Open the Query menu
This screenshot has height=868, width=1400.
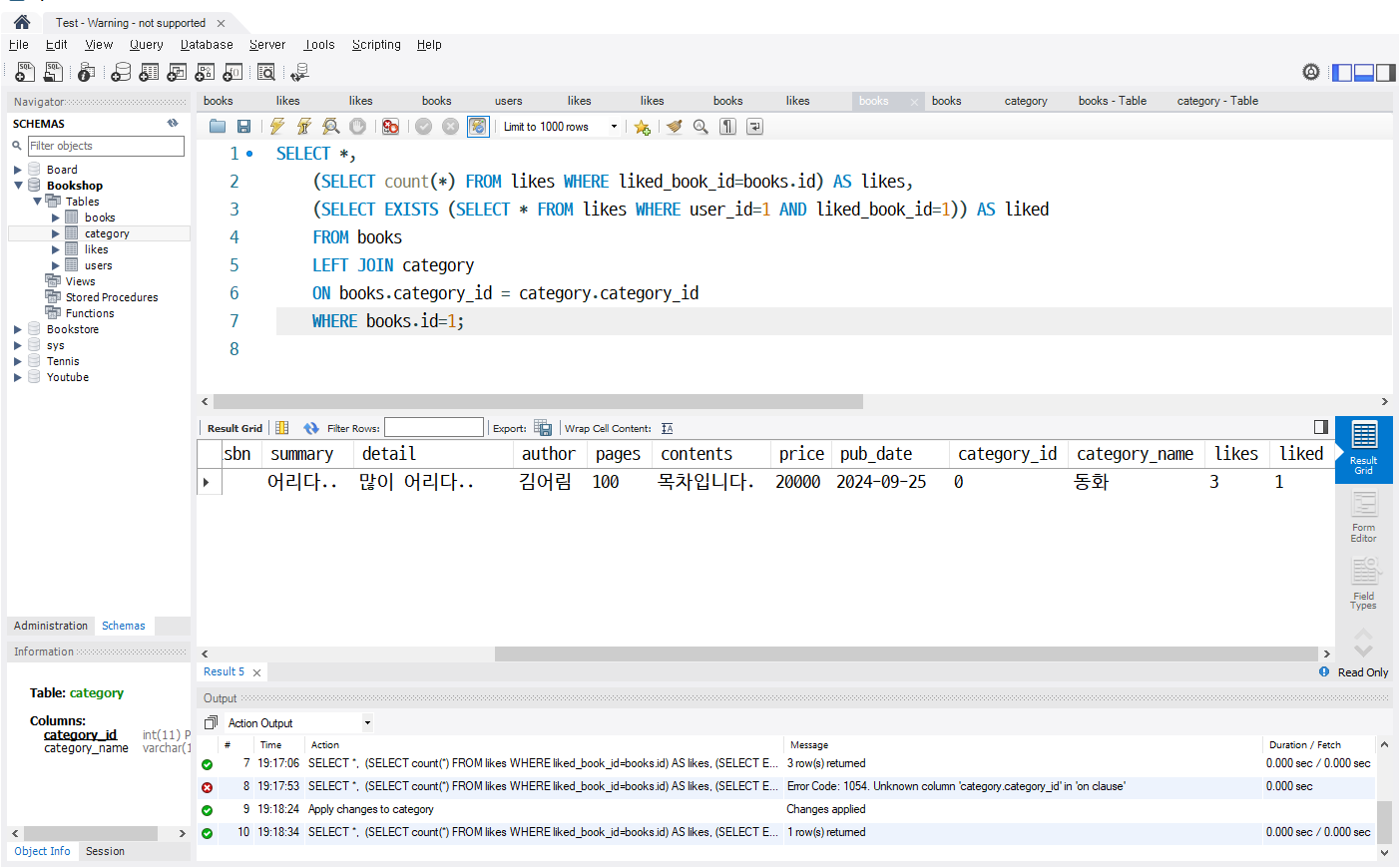(x=146, y=45)
